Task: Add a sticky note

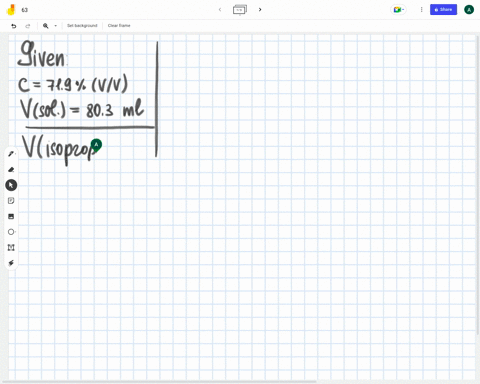Action: coord(11,201)
